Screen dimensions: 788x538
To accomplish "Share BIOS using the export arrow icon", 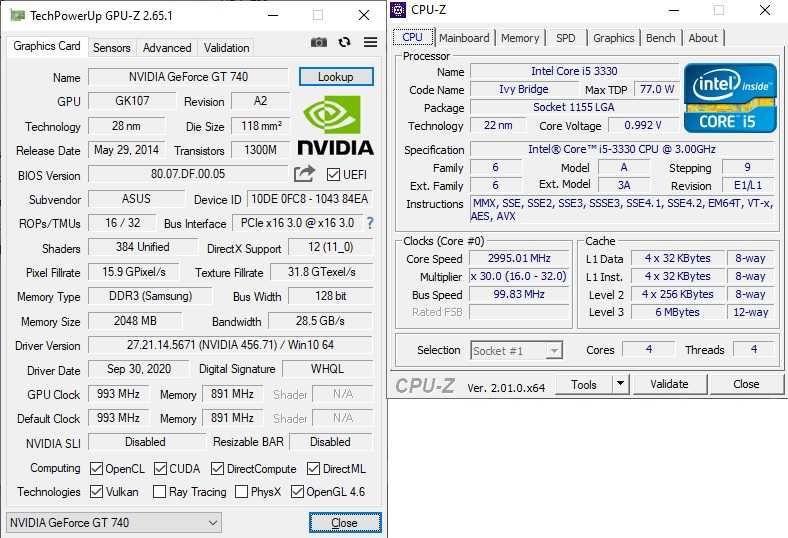I will click(x=305, y=174).
